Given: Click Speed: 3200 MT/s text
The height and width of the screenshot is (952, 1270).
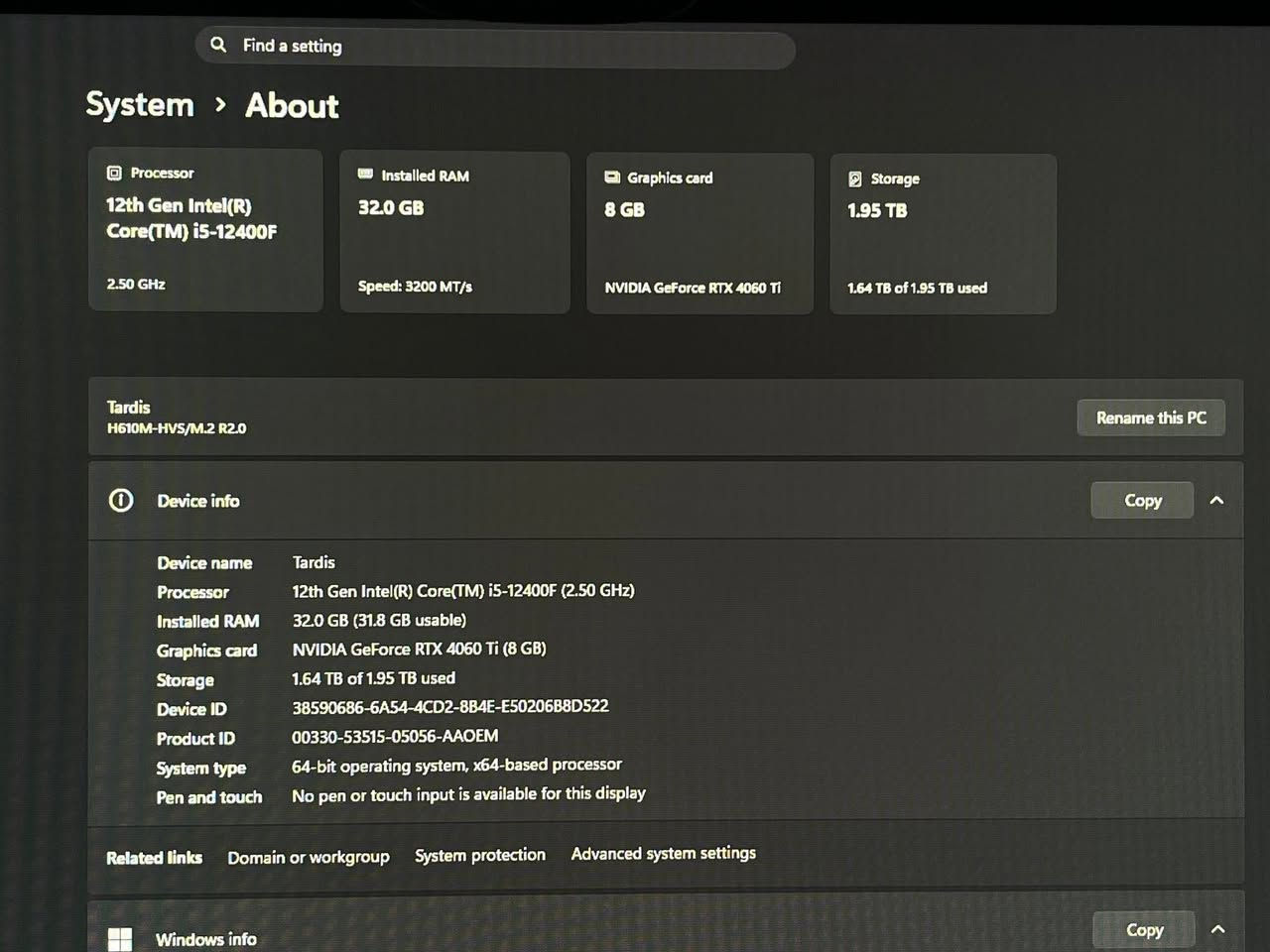Looking at the screenshot, I should [x=415, y=287].
